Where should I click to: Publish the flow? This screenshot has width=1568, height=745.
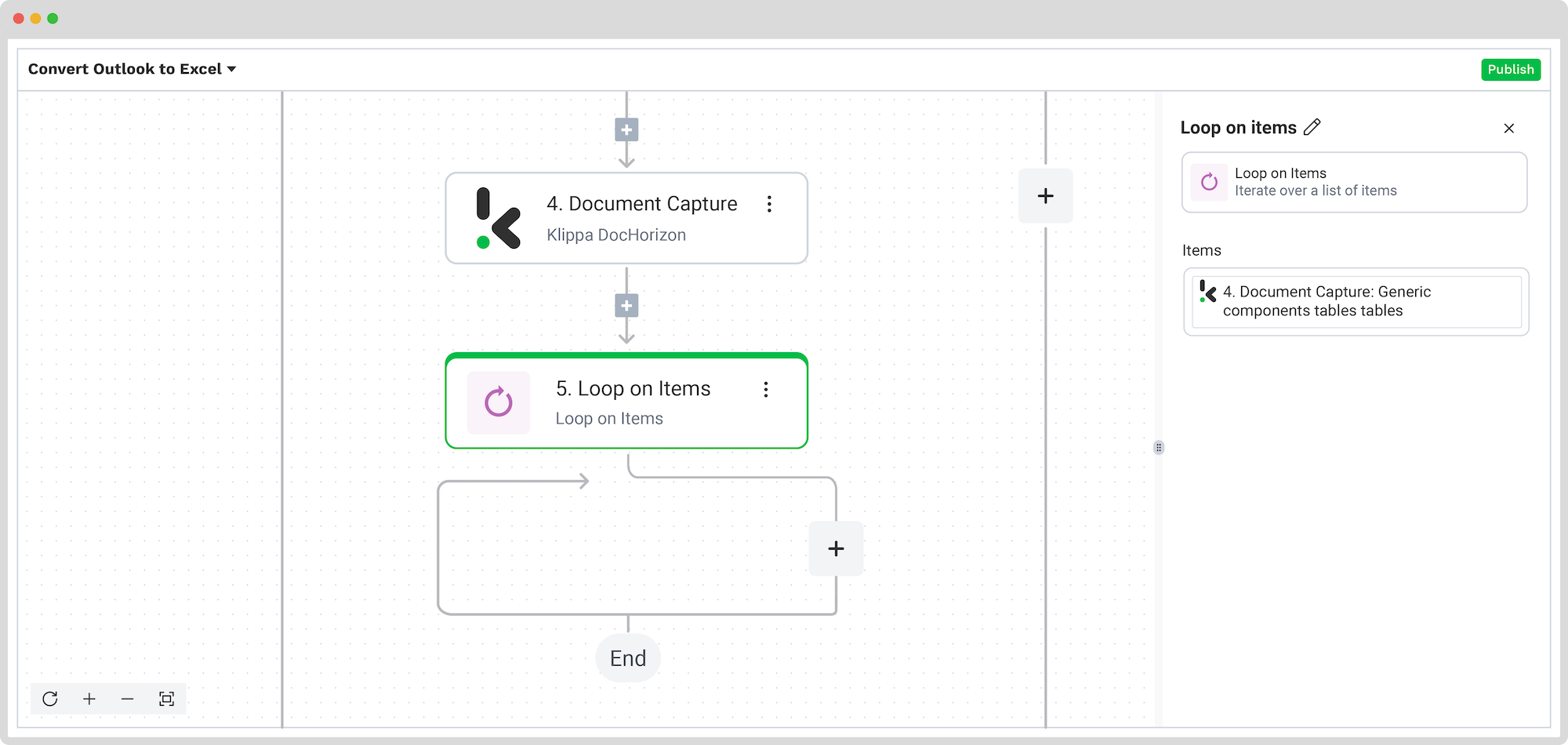[1510, 69]
